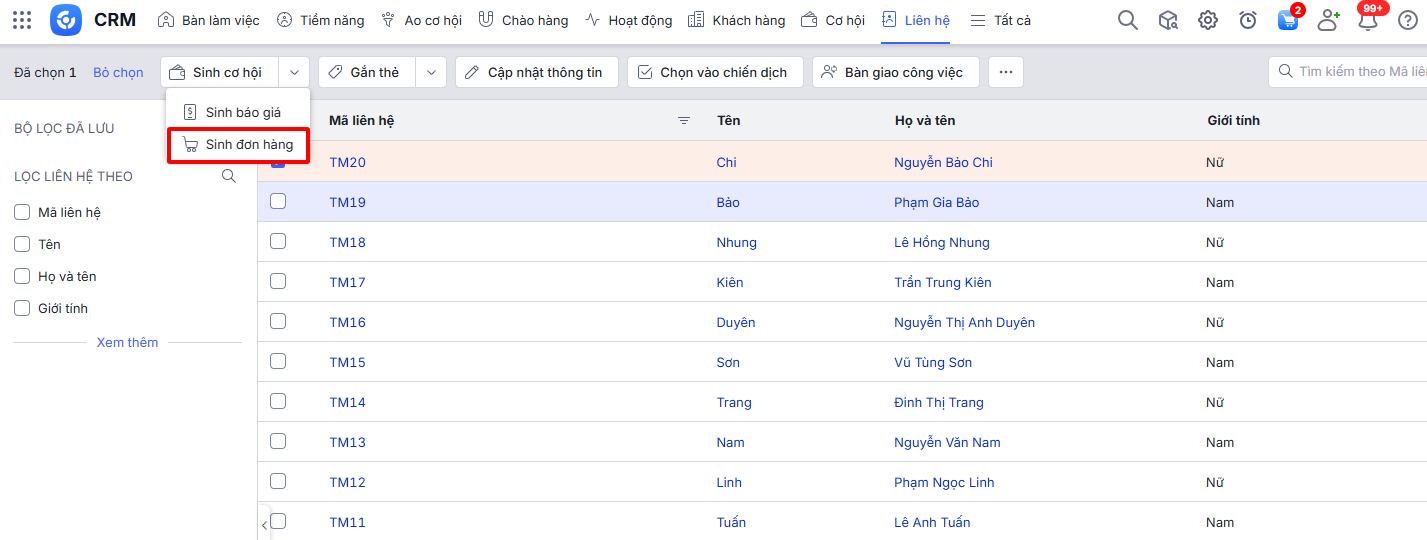Open the notifications bell icon

click(x=1367, y=20)
